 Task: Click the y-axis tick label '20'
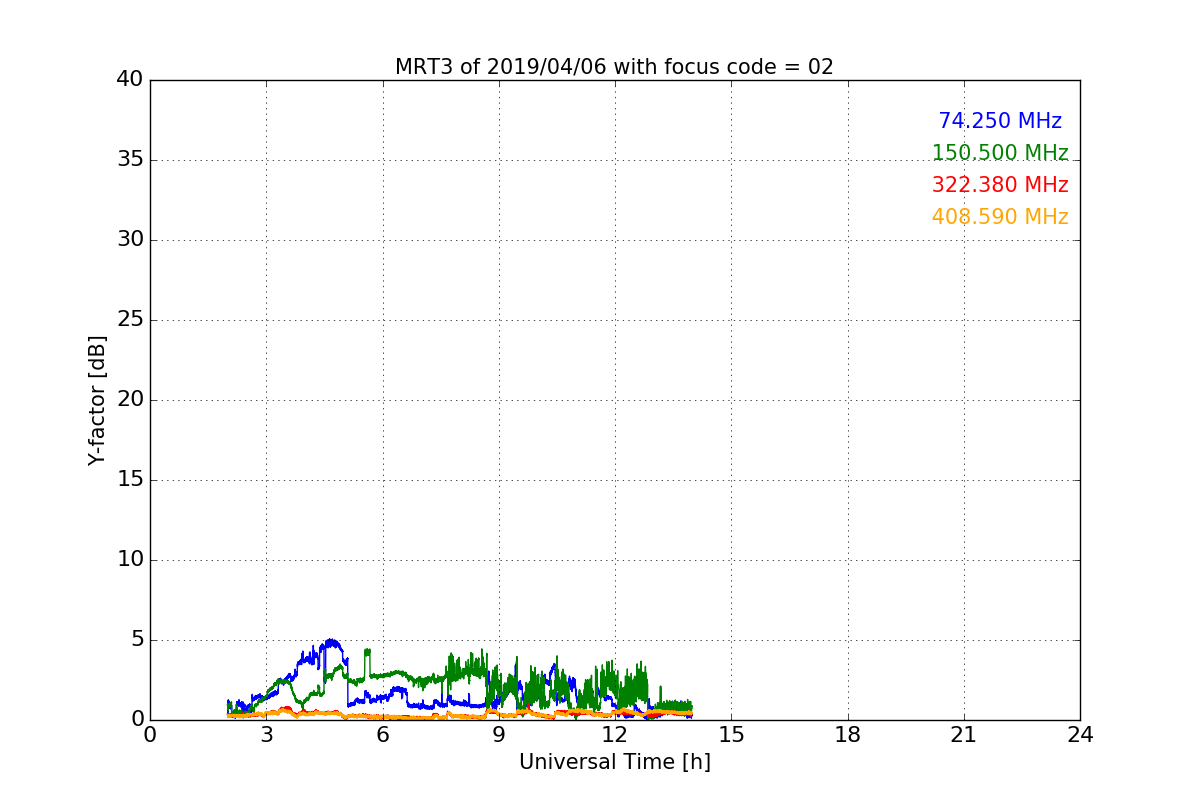pos(129,400)
